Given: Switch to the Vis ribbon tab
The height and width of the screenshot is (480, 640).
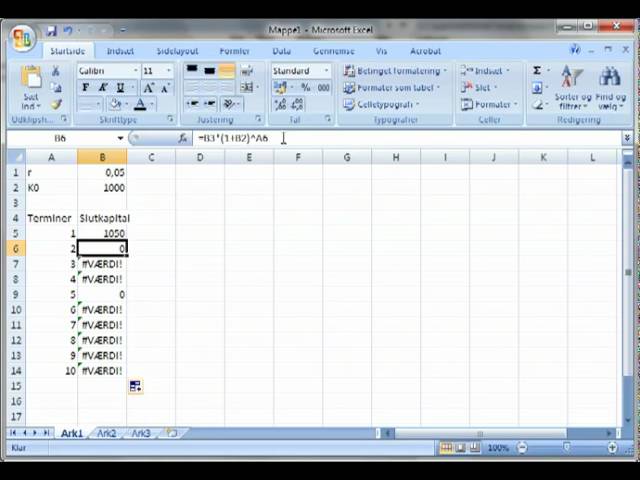Looking at the screenshot, I should tap(381, 51).
